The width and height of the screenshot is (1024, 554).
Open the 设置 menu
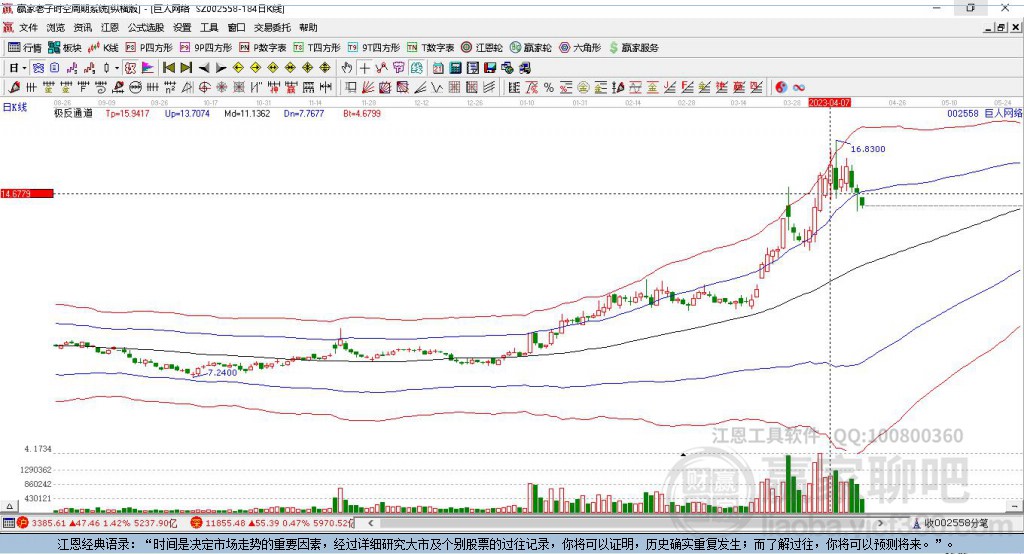pyautogui.click(x=182, y=27)
